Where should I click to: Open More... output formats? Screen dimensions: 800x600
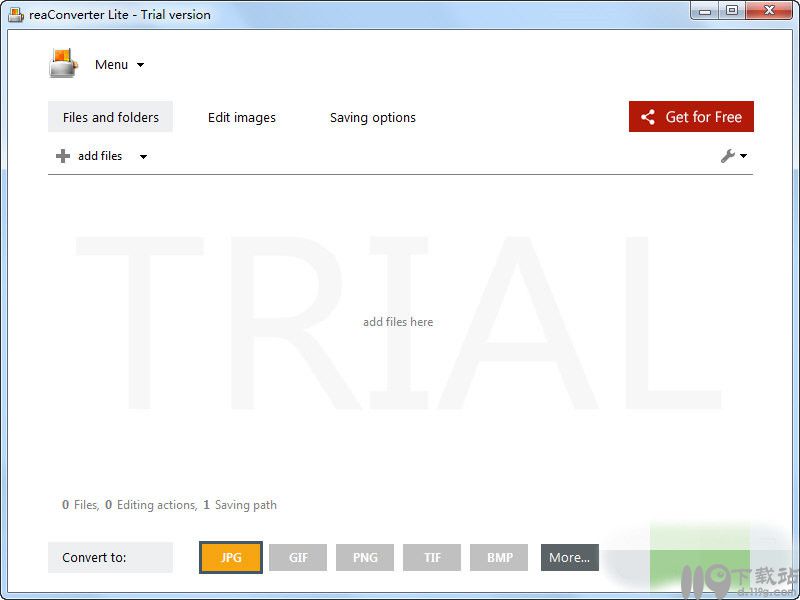(570, 557)
